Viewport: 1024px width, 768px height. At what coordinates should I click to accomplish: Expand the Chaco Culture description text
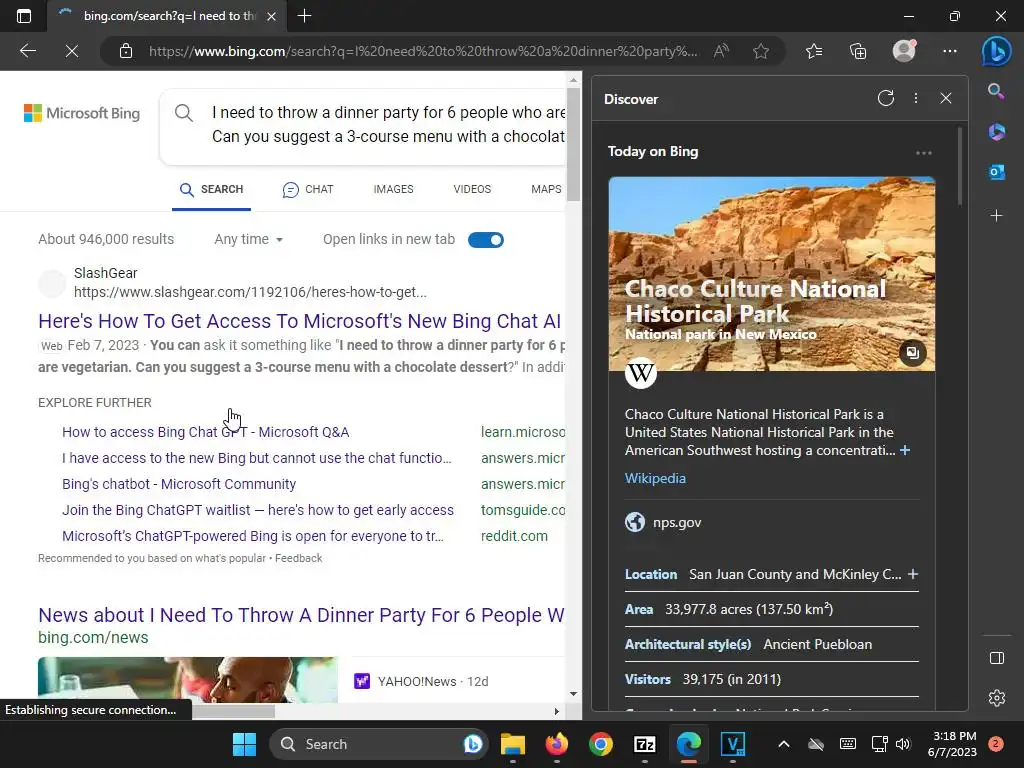(x=905, y=450)
